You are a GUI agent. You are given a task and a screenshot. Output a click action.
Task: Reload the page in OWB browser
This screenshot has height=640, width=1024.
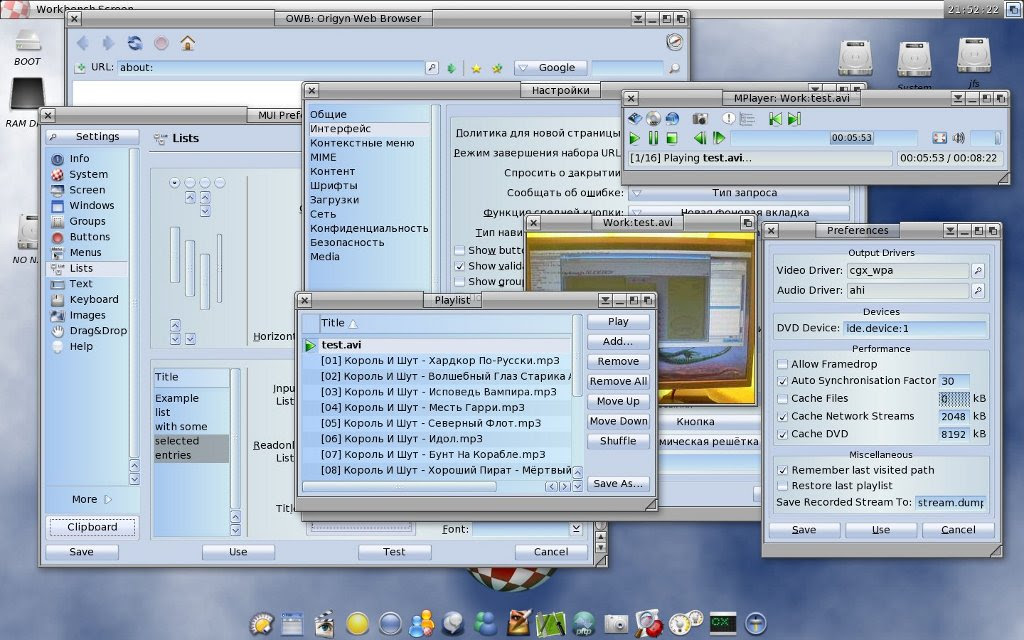coord(135,43)
